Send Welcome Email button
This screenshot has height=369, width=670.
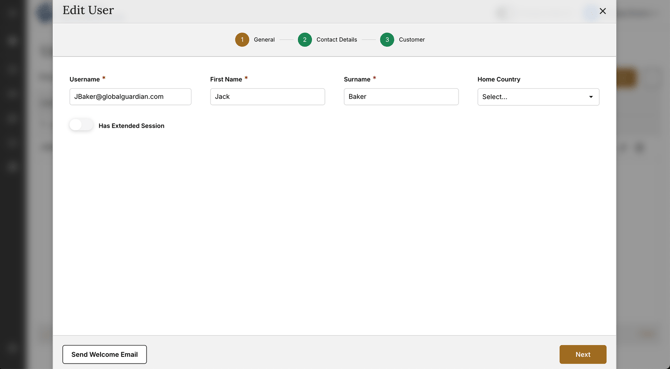click(x=105, y=354)
